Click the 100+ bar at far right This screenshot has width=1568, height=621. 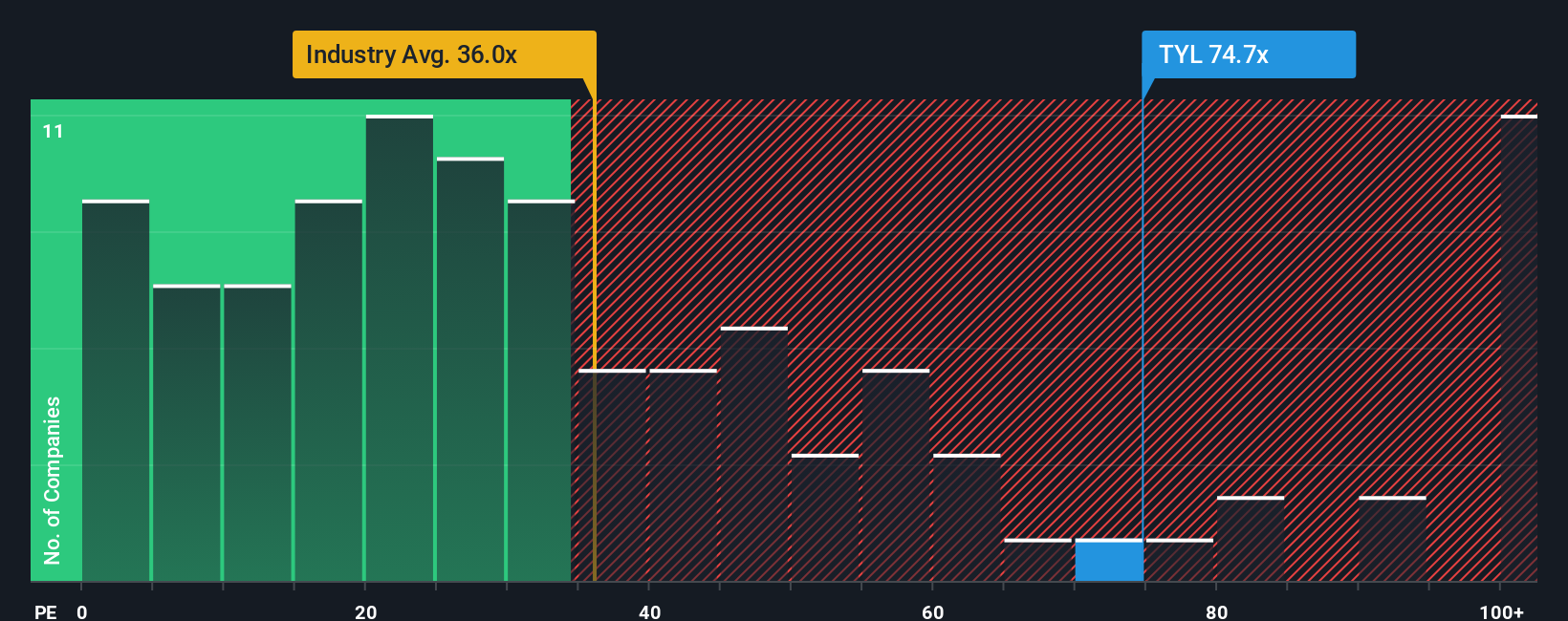point(1519,349)
